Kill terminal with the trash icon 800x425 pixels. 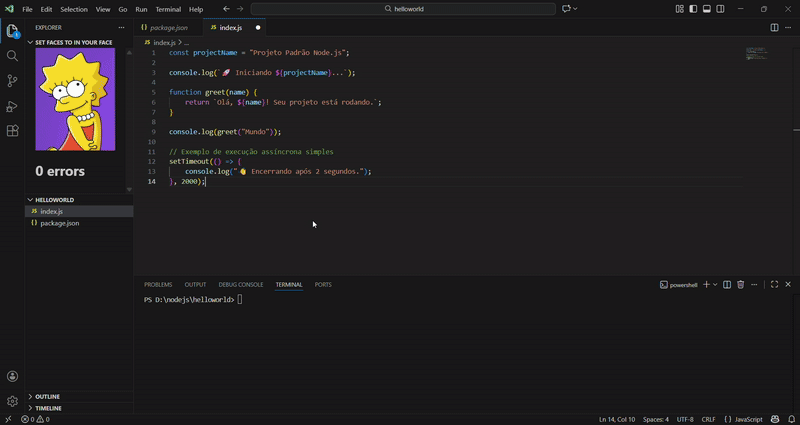(x=741, y=285)
